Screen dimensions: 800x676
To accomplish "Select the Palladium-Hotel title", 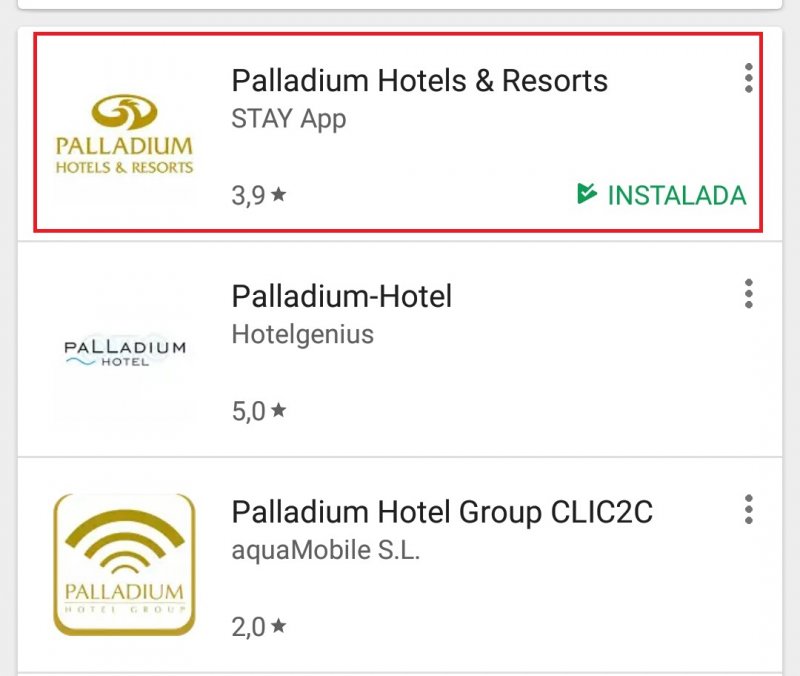I will (342, 296).
